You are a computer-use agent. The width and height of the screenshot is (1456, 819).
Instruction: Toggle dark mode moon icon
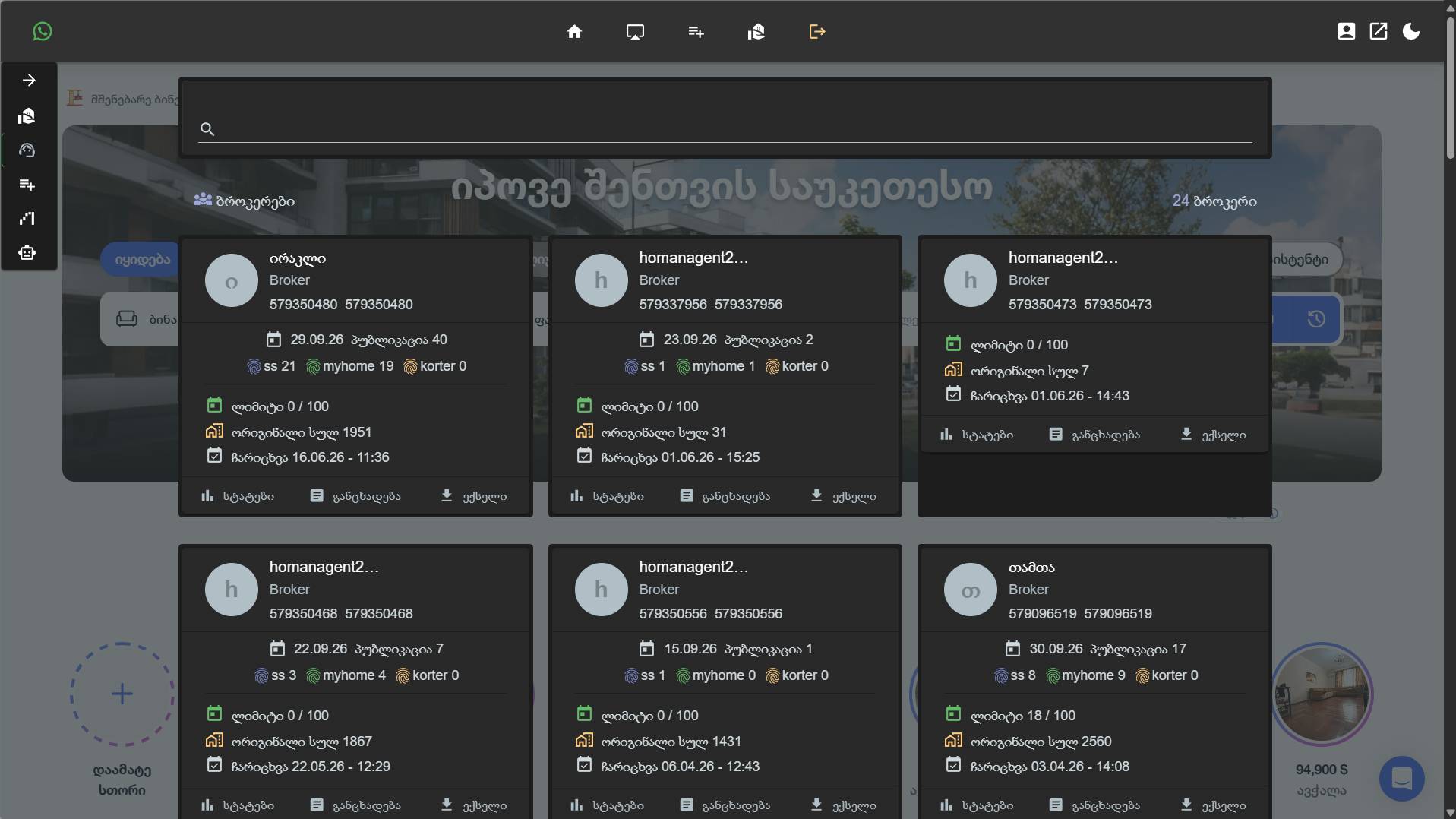coord(1411,31)
